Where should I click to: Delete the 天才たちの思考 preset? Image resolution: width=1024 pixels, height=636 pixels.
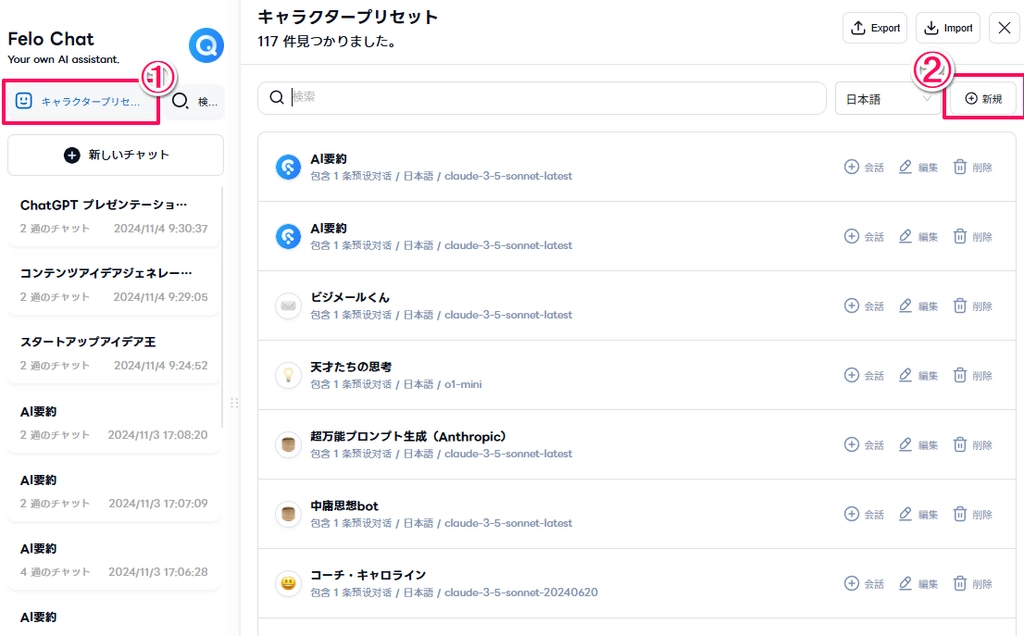click(972, 375)
